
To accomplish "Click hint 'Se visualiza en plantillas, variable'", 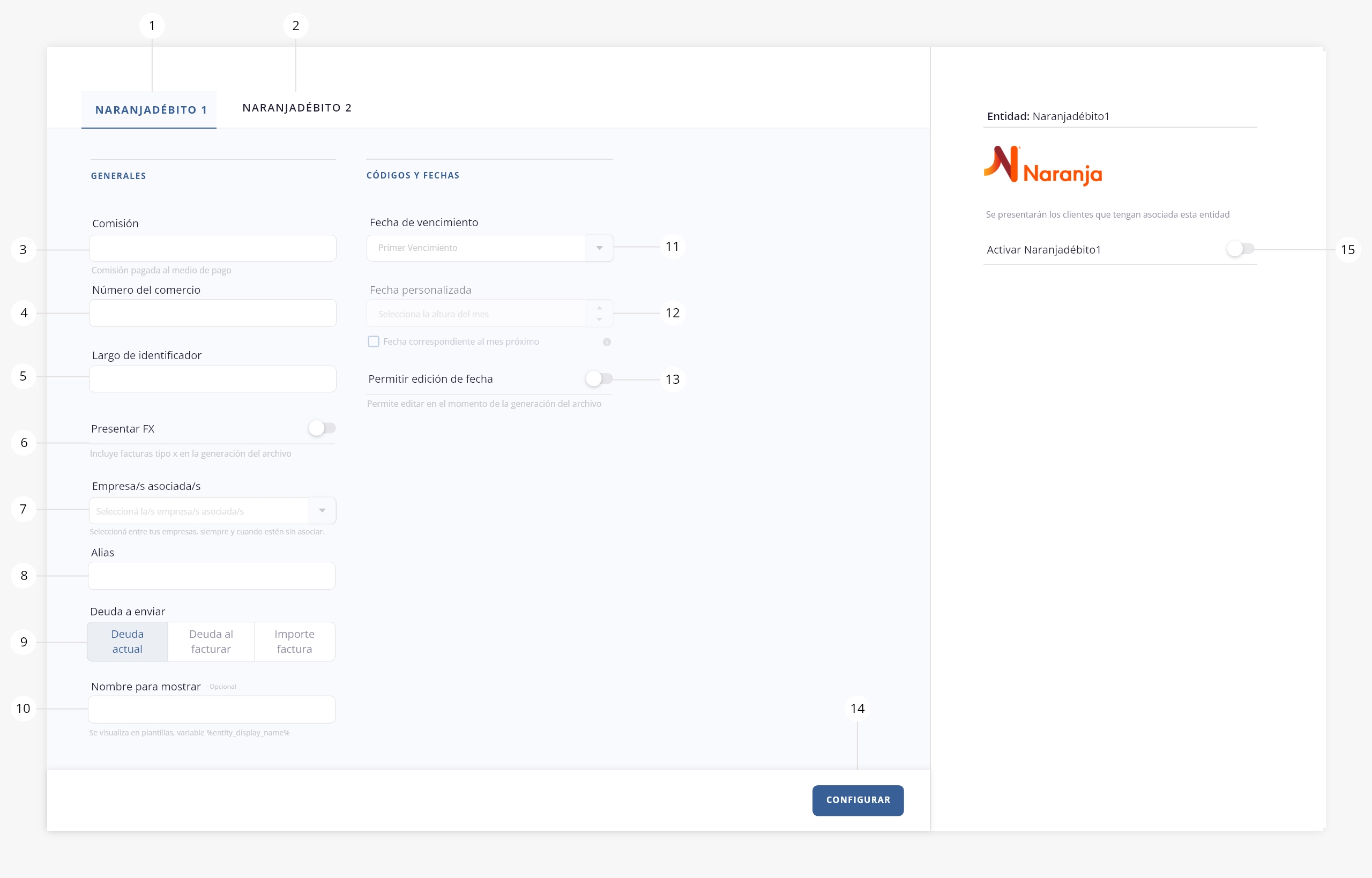I will (189, 733).
